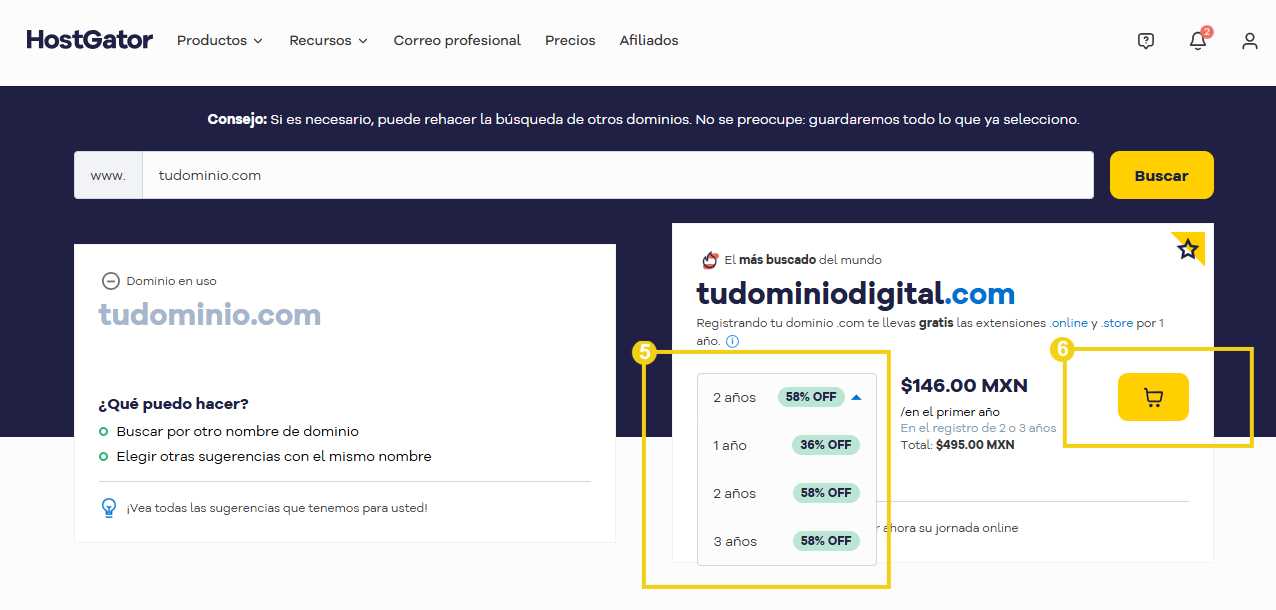Choose the '2 años' list option

click(x=787, y=493)
